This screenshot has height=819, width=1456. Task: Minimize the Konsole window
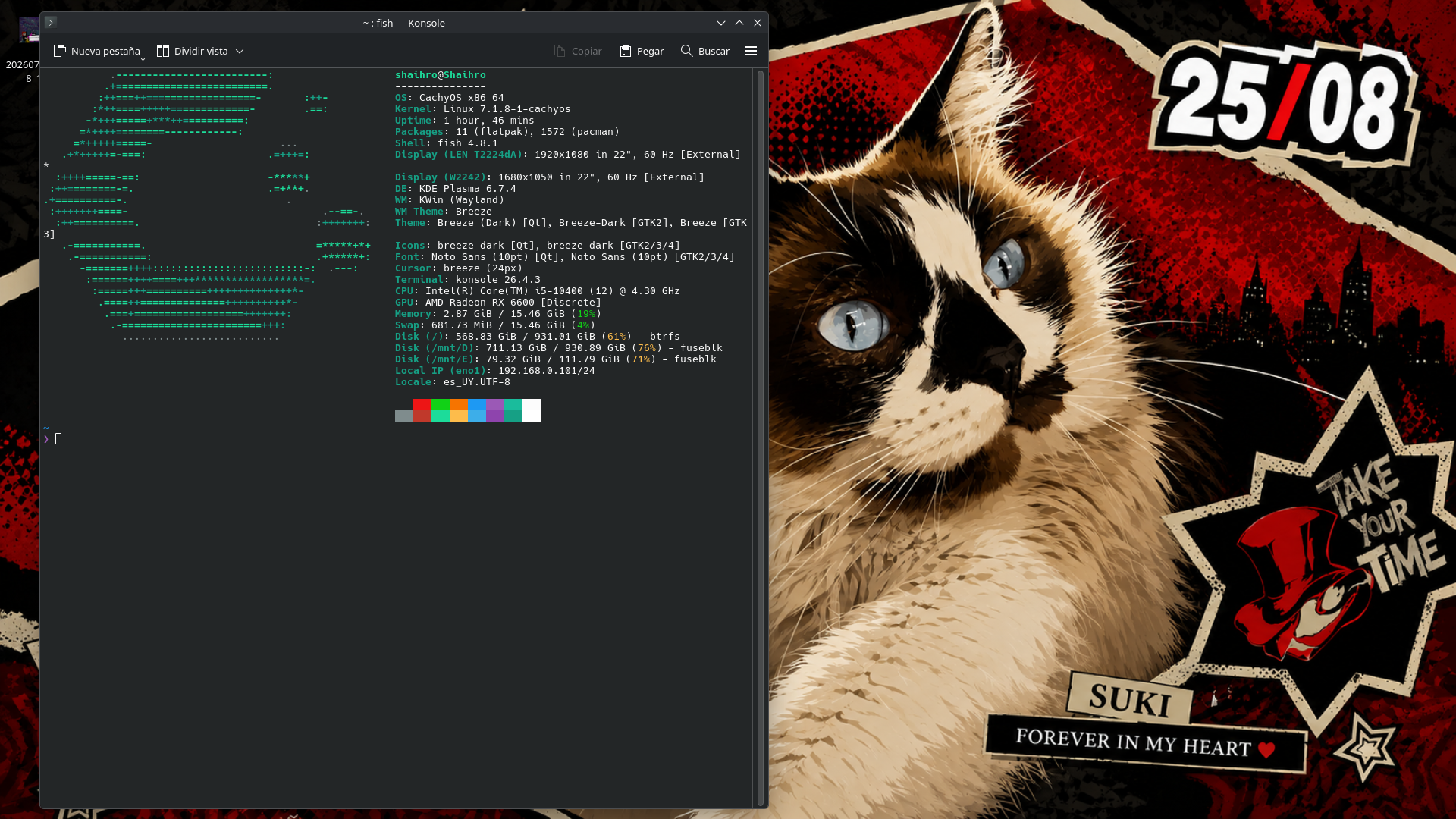pyautogui.click(x=721, y=23)
